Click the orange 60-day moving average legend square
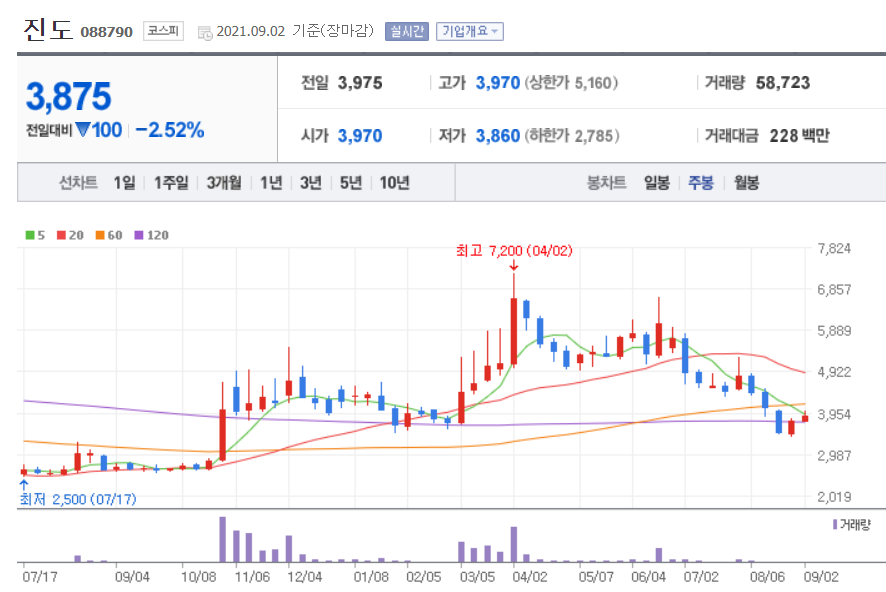 click(x=100, y=236)
